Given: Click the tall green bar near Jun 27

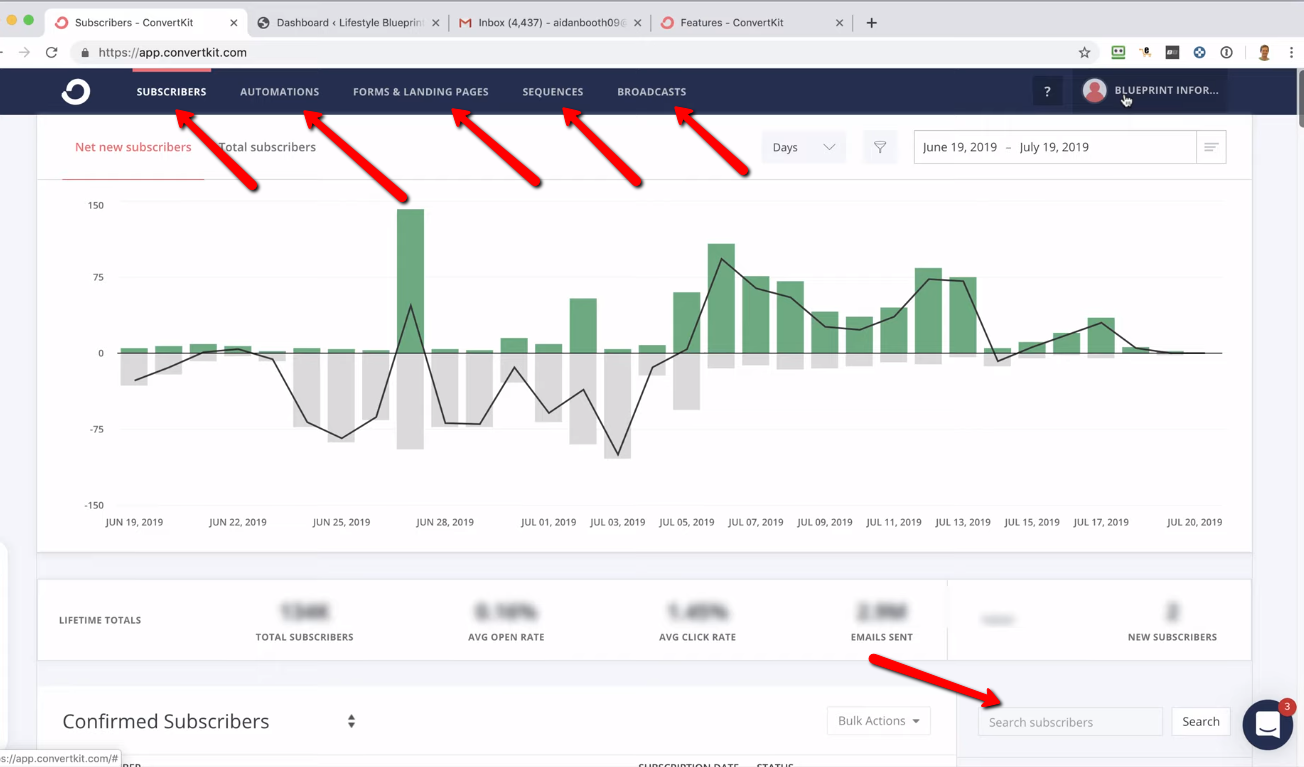Looking at the screenshot, I should pos(410,281).
